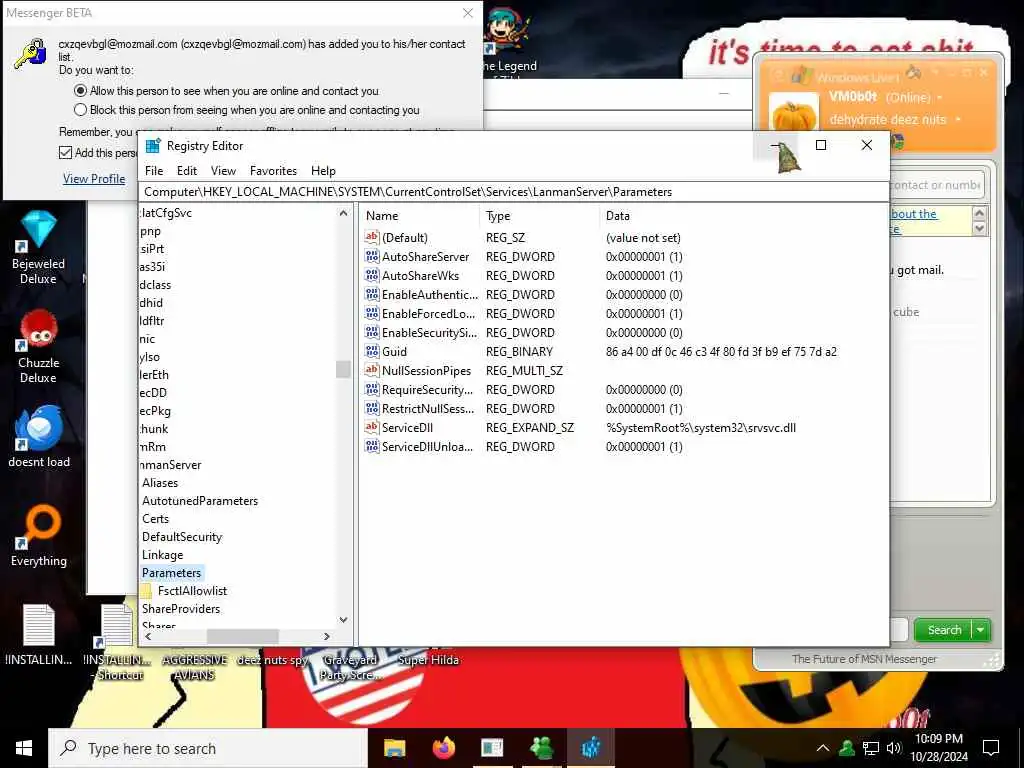Click the taskbar search box
The height and width of the screenshot is (768, 1024).
point(208,748)
